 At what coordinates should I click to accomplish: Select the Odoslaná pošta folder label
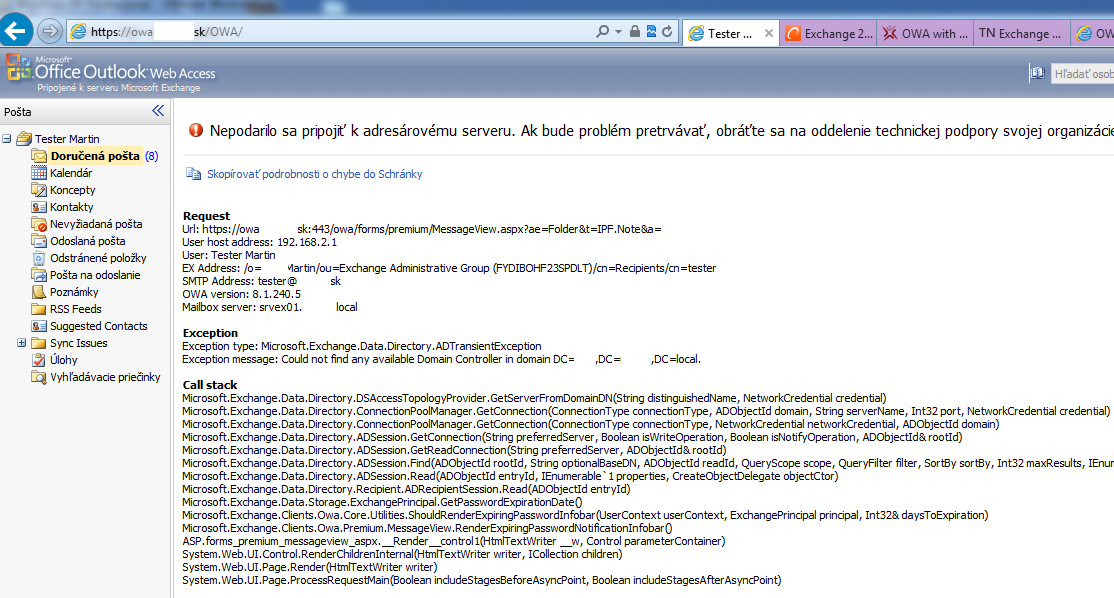87,241
